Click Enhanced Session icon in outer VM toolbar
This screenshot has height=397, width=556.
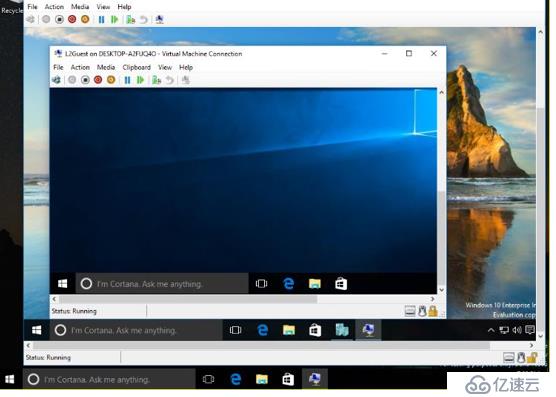coord(160,19)
